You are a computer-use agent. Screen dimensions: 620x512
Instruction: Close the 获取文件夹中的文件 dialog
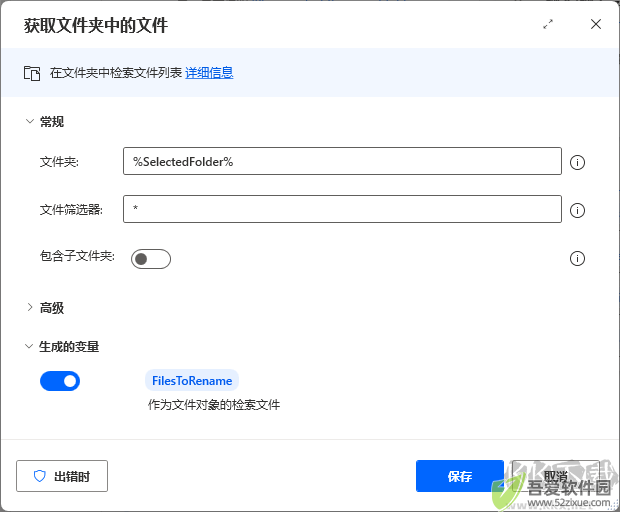pyautogui.click(x=595, y=25)
